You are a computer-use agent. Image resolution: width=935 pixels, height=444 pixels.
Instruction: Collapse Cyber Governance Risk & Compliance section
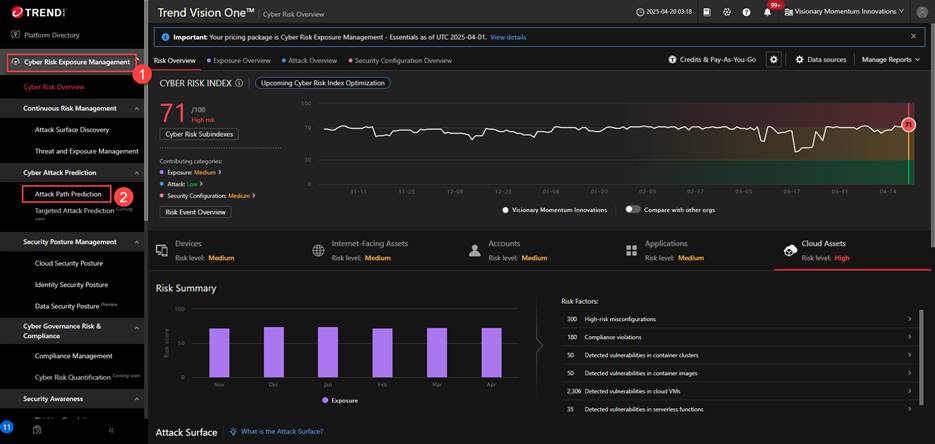pyautogui.click(x=137, y=328)
